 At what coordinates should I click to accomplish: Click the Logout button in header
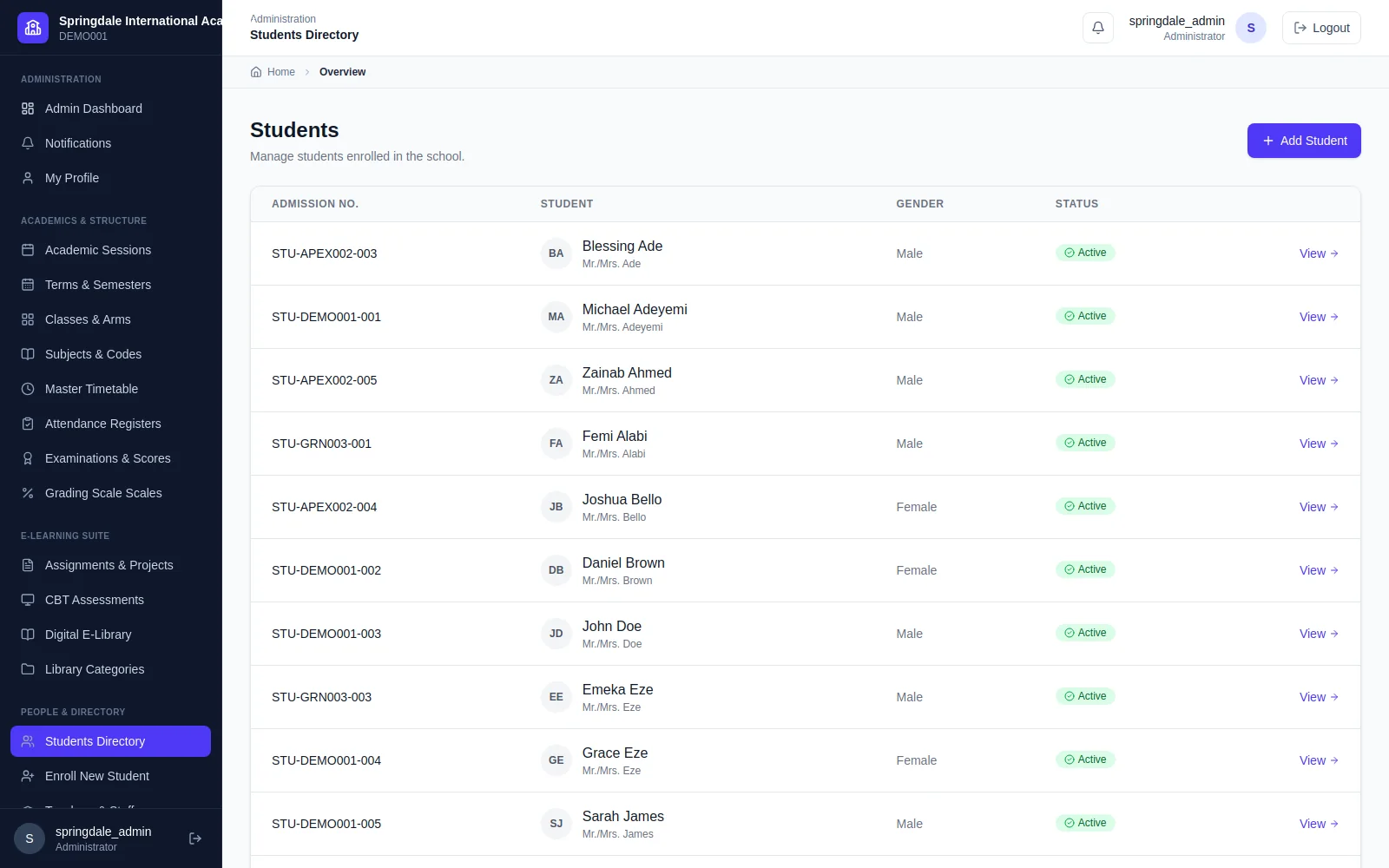click(1321, 28)
